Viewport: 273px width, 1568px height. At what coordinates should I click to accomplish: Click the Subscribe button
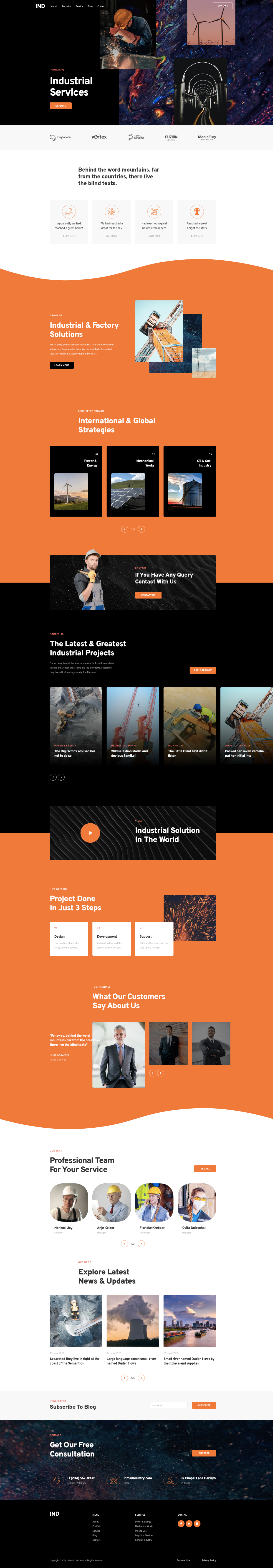204,1406
